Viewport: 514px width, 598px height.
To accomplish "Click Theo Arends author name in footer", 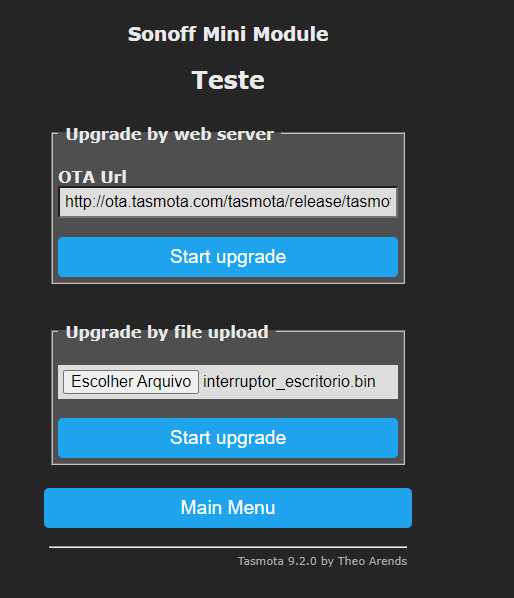I will (x=372, y=561).
